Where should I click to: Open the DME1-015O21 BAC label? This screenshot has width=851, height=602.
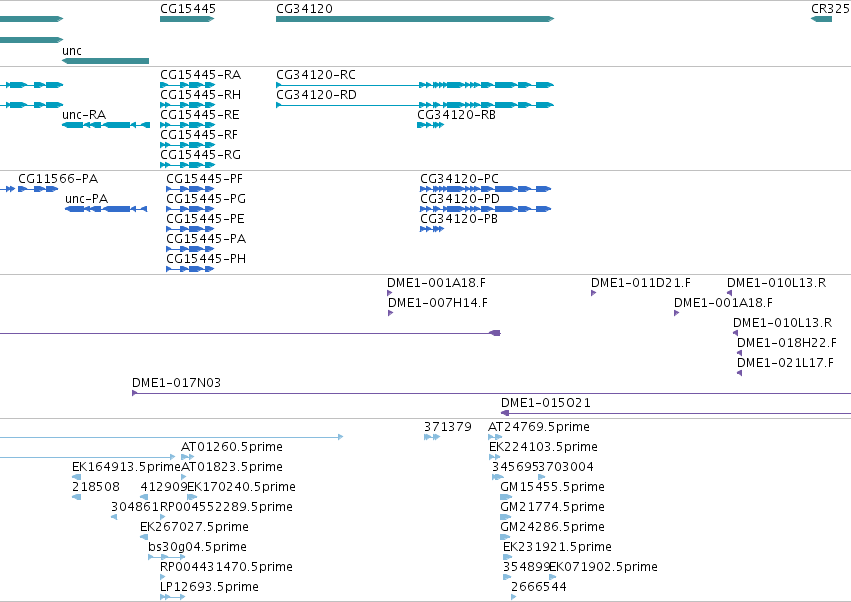545,403
